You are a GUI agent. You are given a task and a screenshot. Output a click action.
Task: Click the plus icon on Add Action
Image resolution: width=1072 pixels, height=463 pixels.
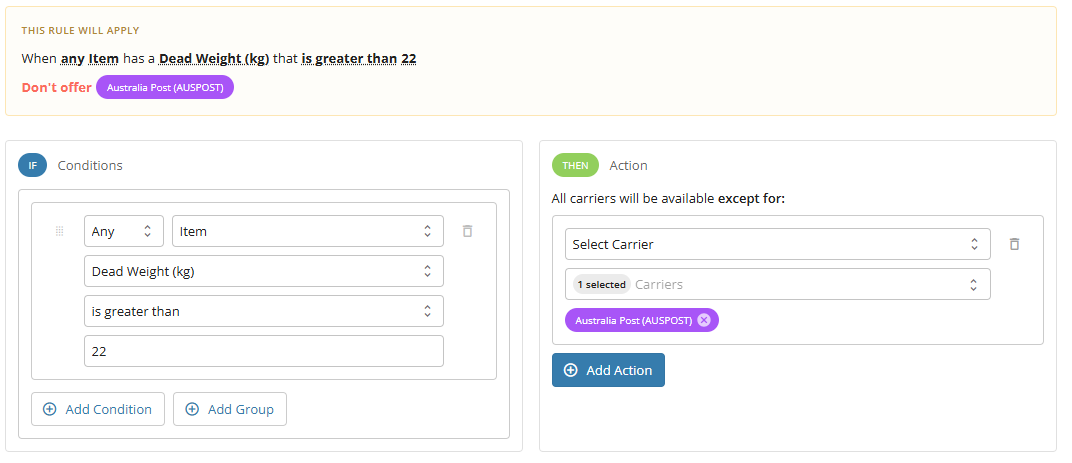pos(570,370)
